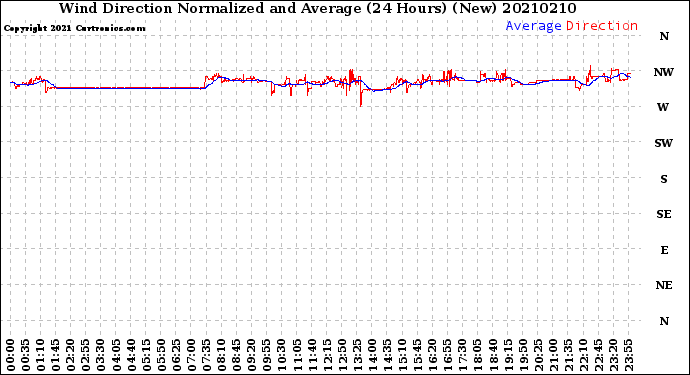The width and height of the screenshot is (690, 375).
Task: Click the 'NE' axis label
Action: pyautogui.click(x=664, y=286)
